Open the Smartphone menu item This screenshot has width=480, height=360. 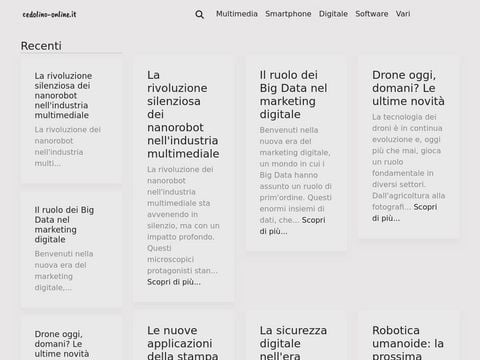click(x=288, y=14)
